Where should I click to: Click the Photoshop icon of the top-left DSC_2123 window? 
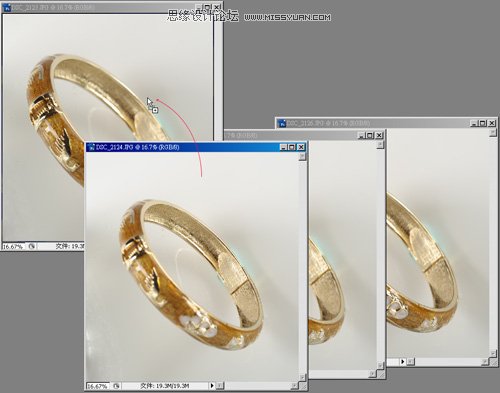(6, 8)
